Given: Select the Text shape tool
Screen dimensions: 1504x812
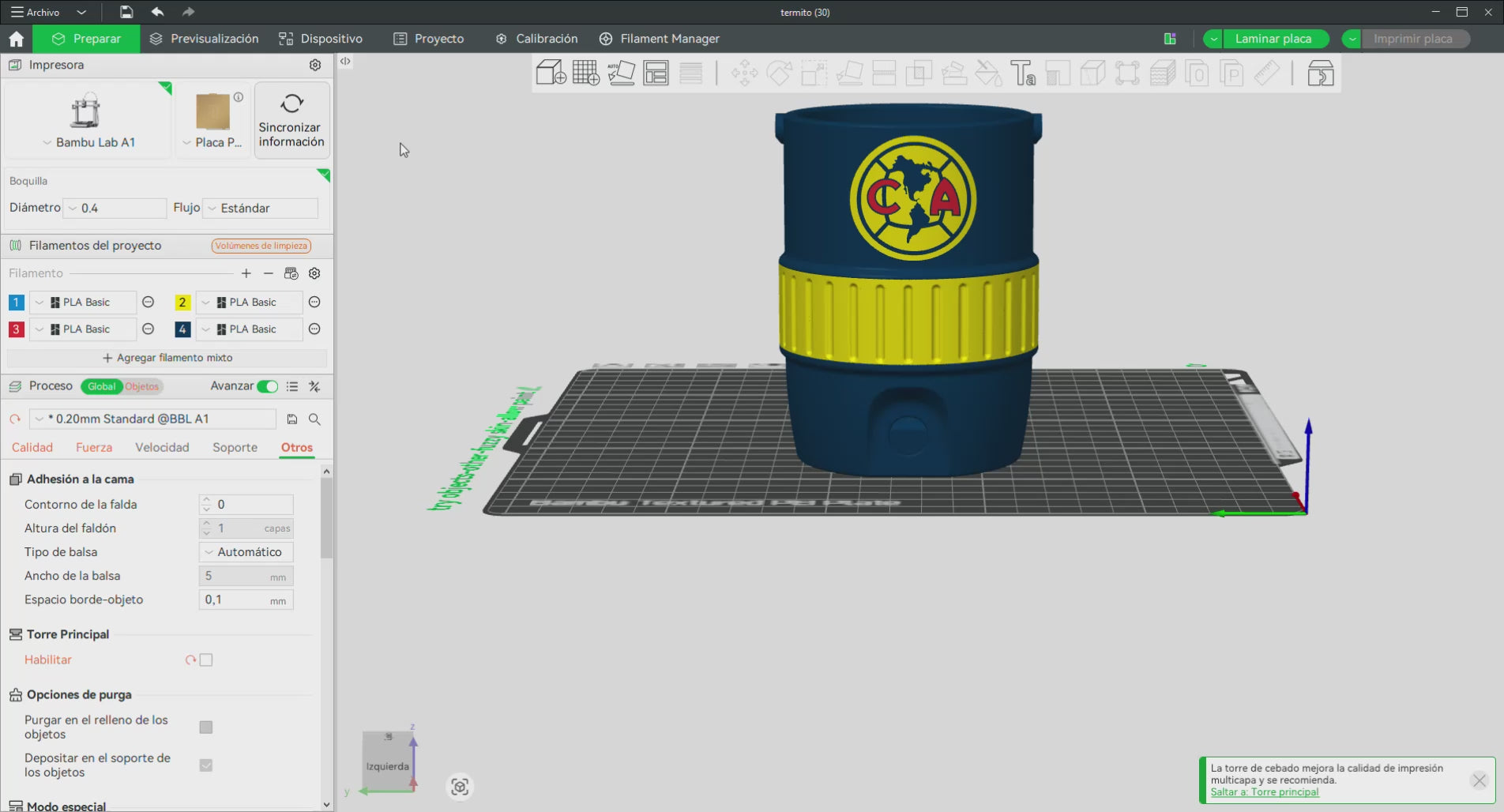Looking at the screenshot, I should pos(1023,73).
